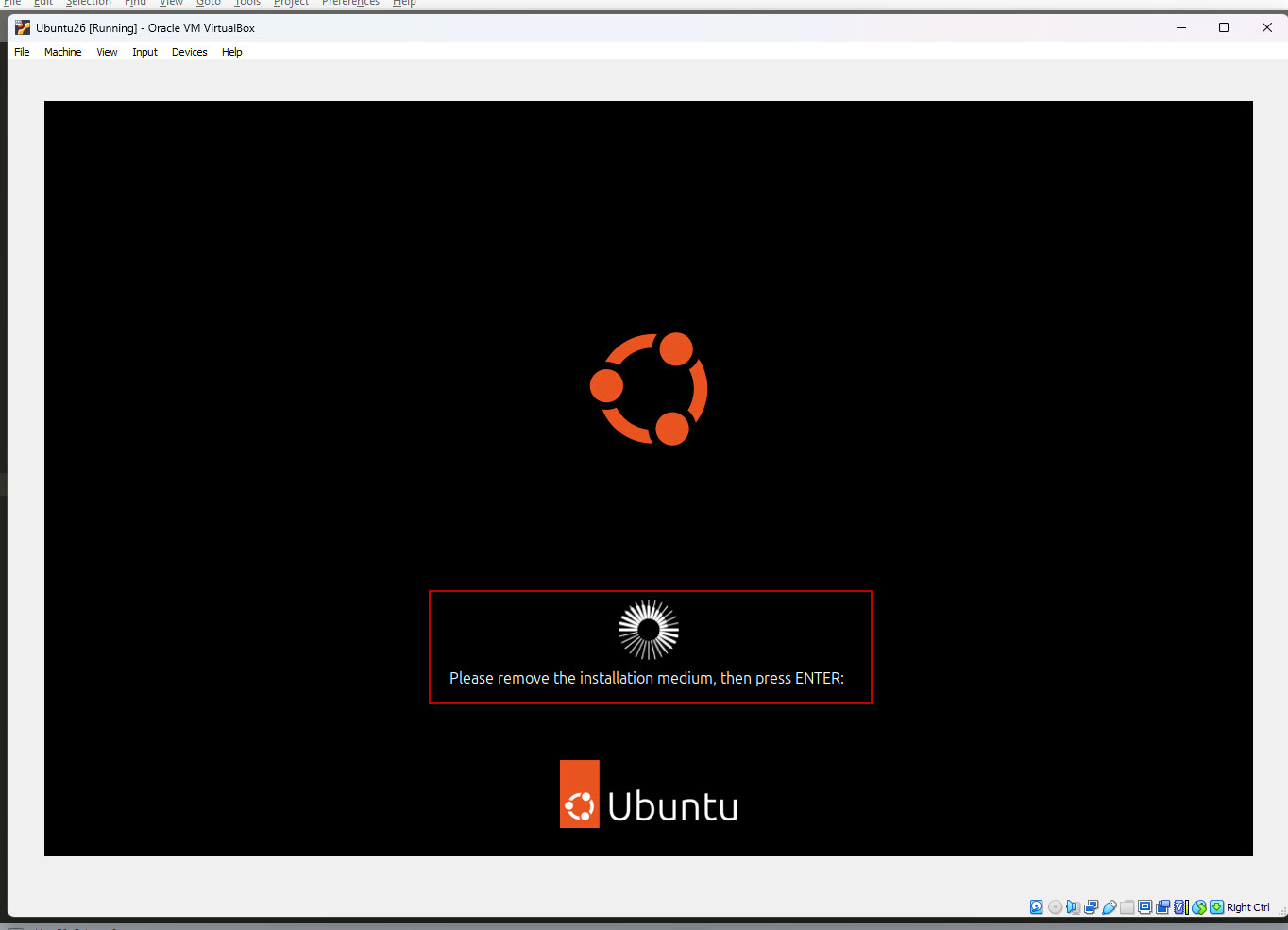
Task: Click the USB devices status icon
Action: [x=1109, y=907]
